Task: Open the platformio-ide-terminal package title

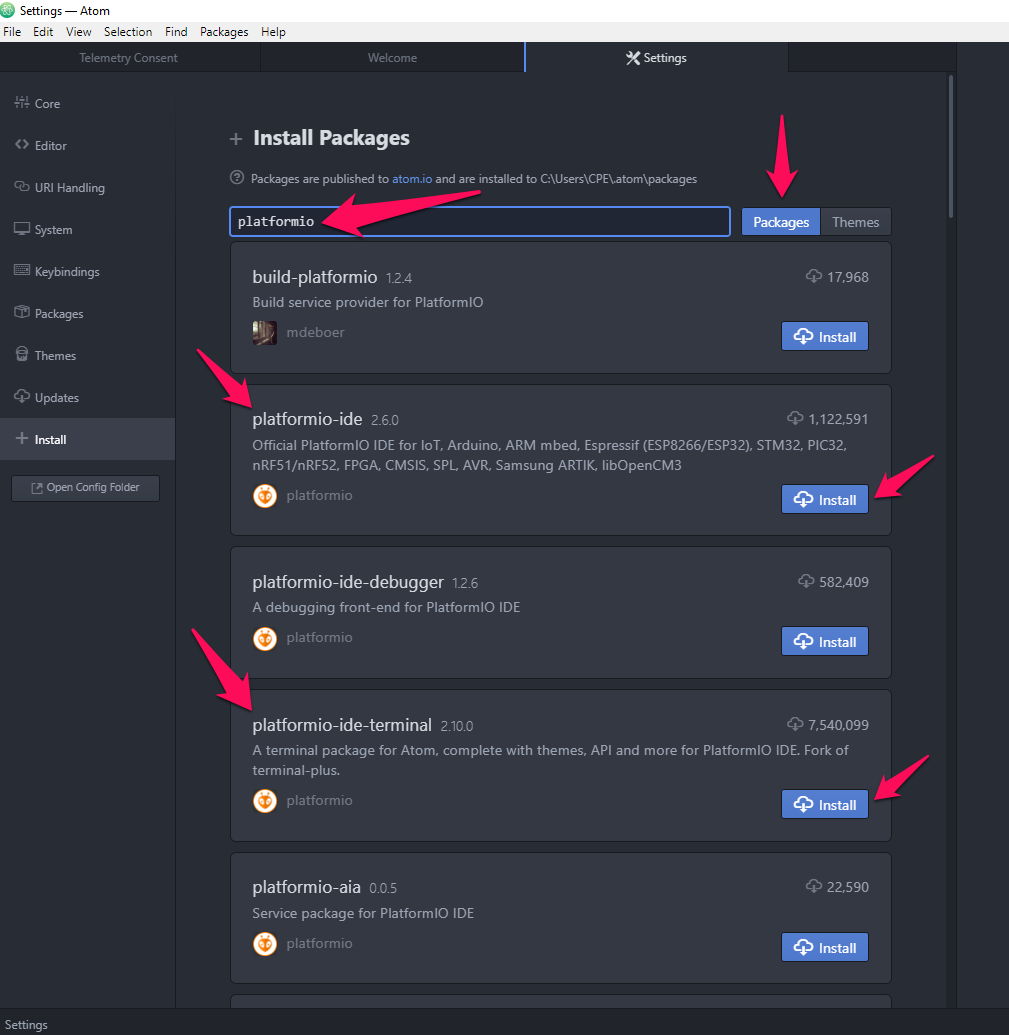Action: (342, 725)
